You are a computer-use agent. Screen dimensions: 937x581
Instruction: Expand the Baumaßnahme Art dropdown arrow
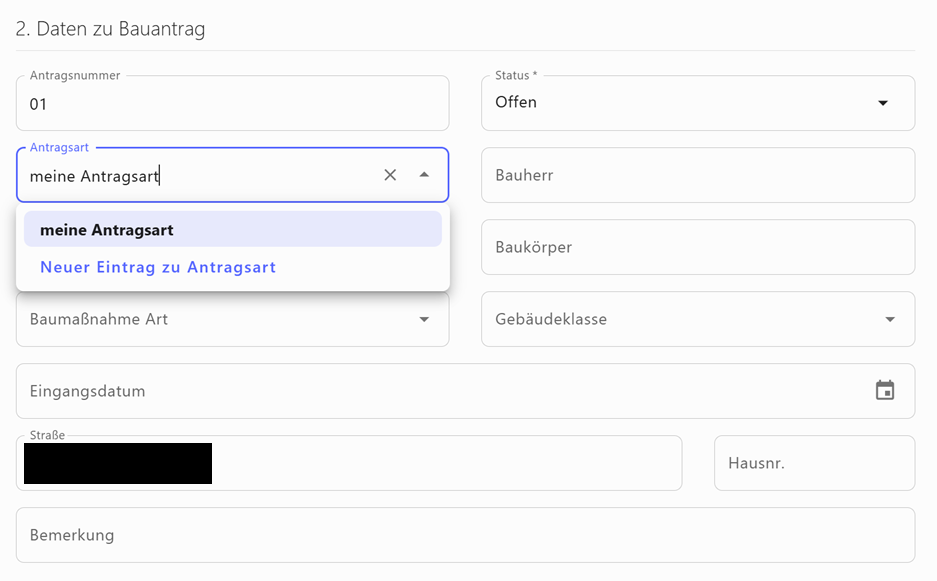[425, 319]
